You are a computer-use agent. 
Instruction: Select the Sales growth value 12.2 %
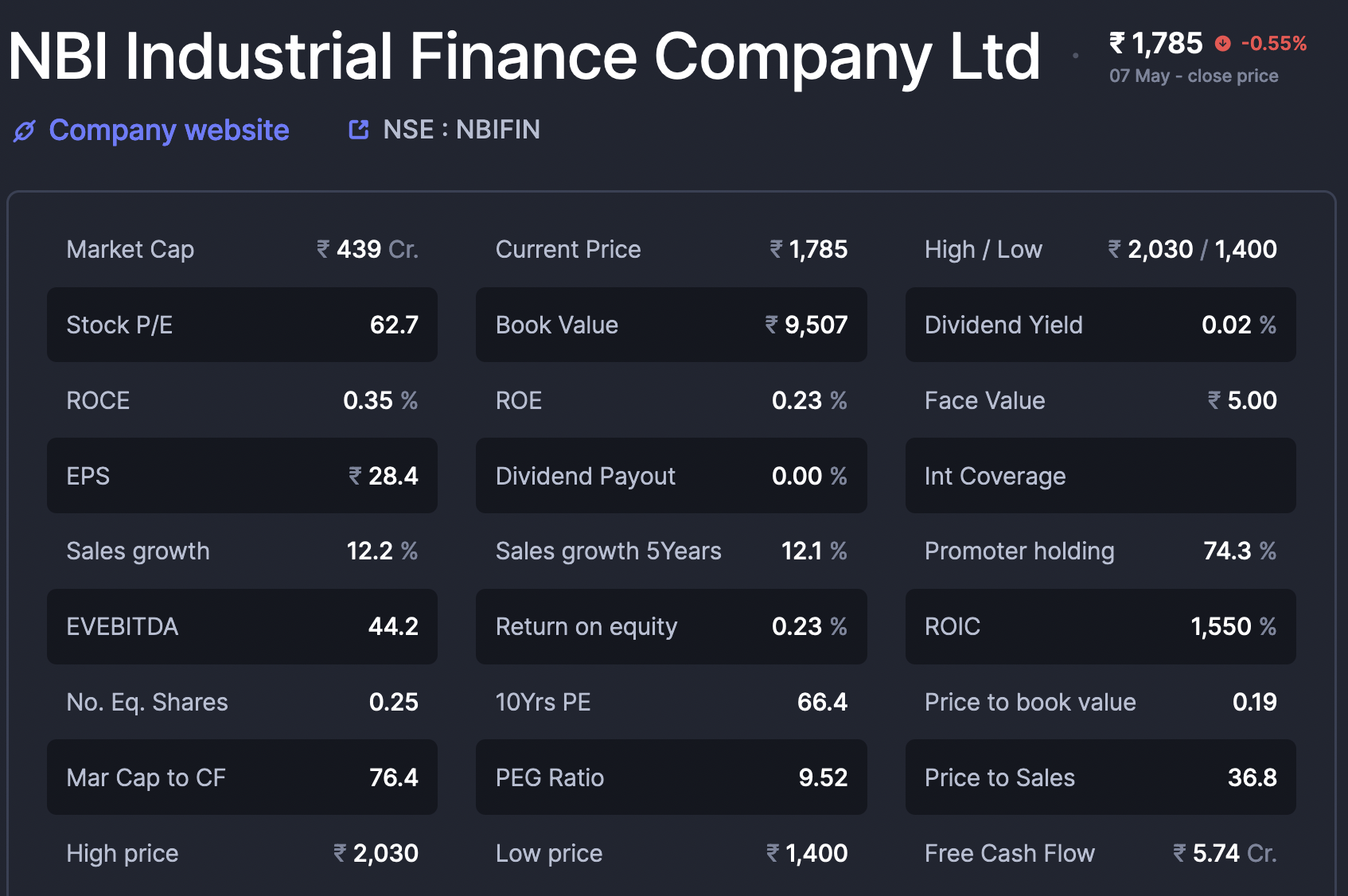click(382, 551)
